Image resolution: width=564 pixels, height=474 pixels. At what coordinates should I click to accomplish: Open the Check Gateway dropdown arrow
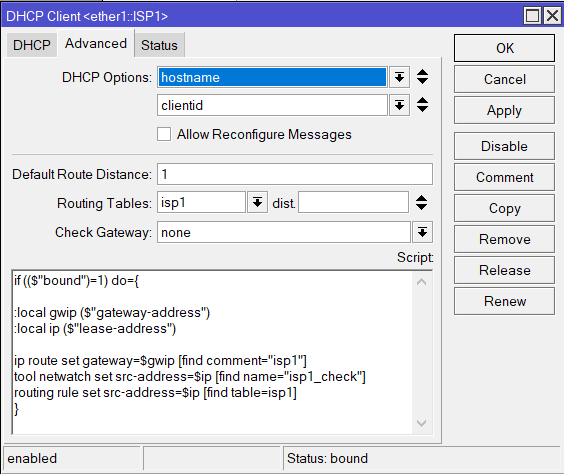[x=422, y=232]
